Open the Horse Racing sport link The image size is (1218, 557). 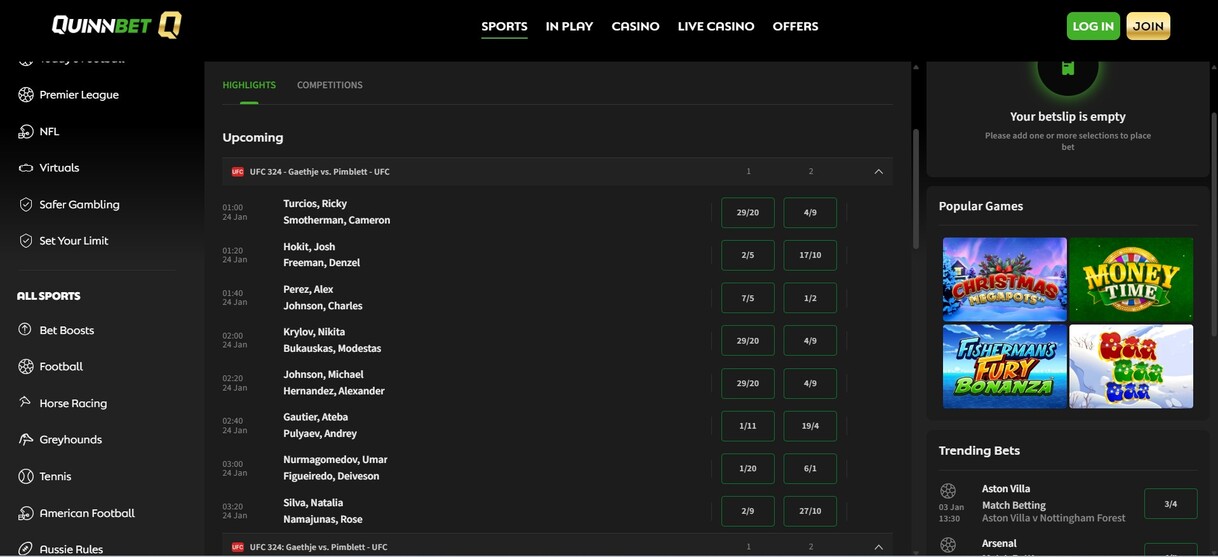[x=73, y=403]
